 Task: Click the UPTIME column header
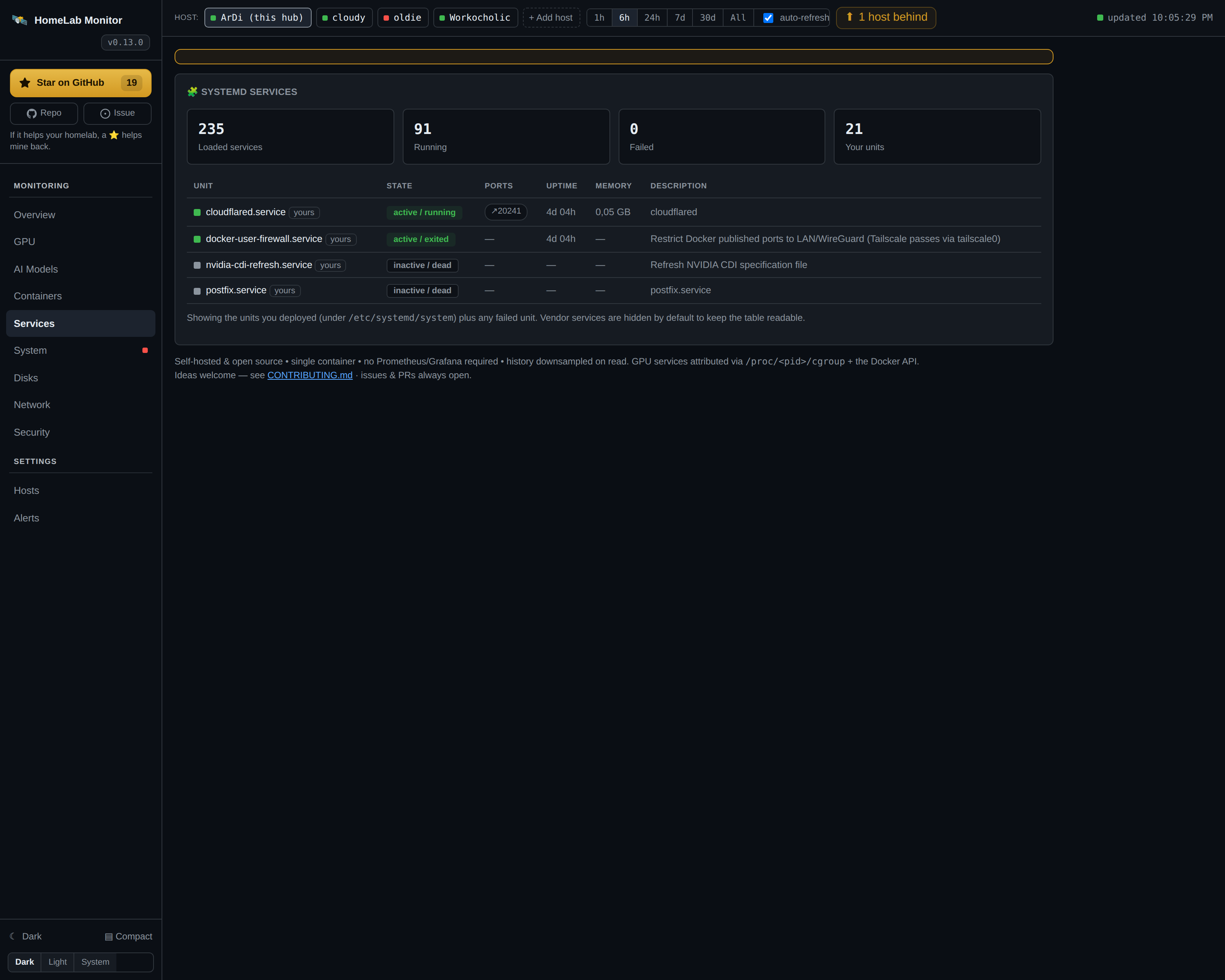tap(561, 186)
